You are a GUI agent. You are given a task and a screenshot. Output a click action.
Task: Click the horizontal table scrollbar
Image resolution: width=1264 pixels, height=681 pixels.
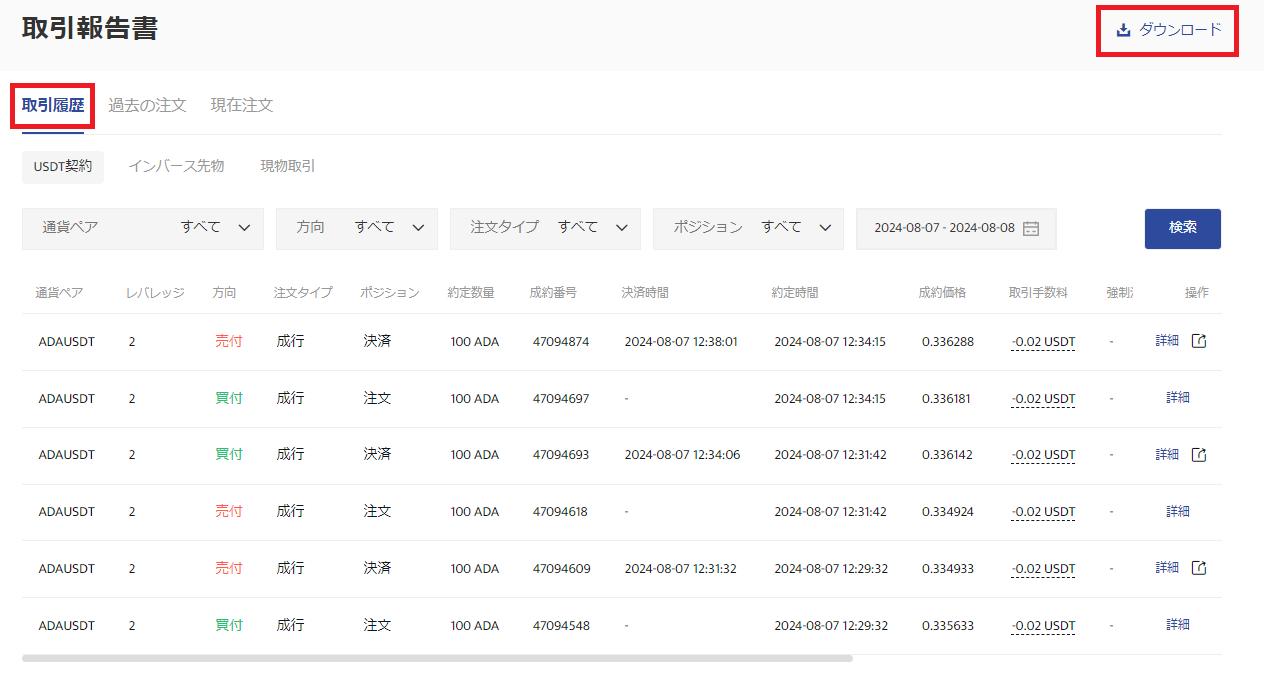coord(437,658)
